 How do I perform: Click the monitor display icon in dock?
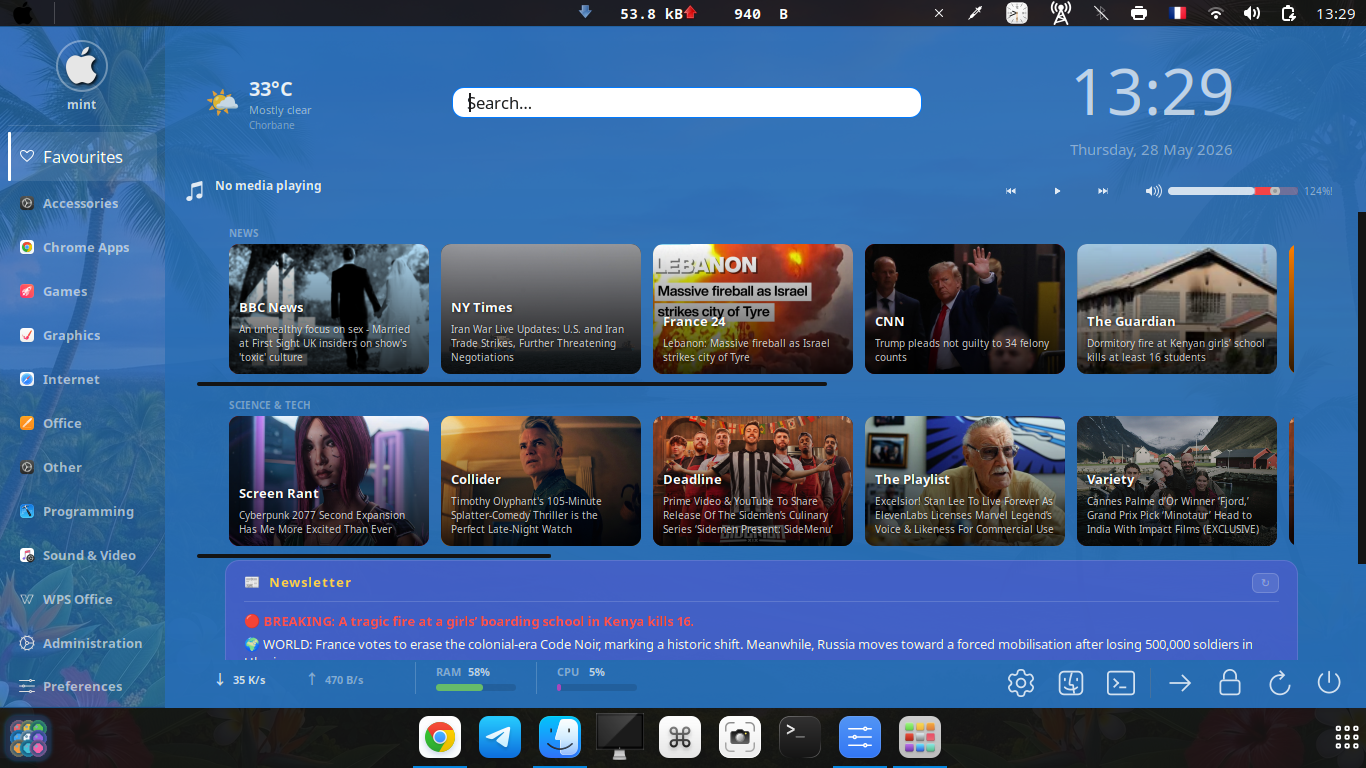tap(620, 736)
